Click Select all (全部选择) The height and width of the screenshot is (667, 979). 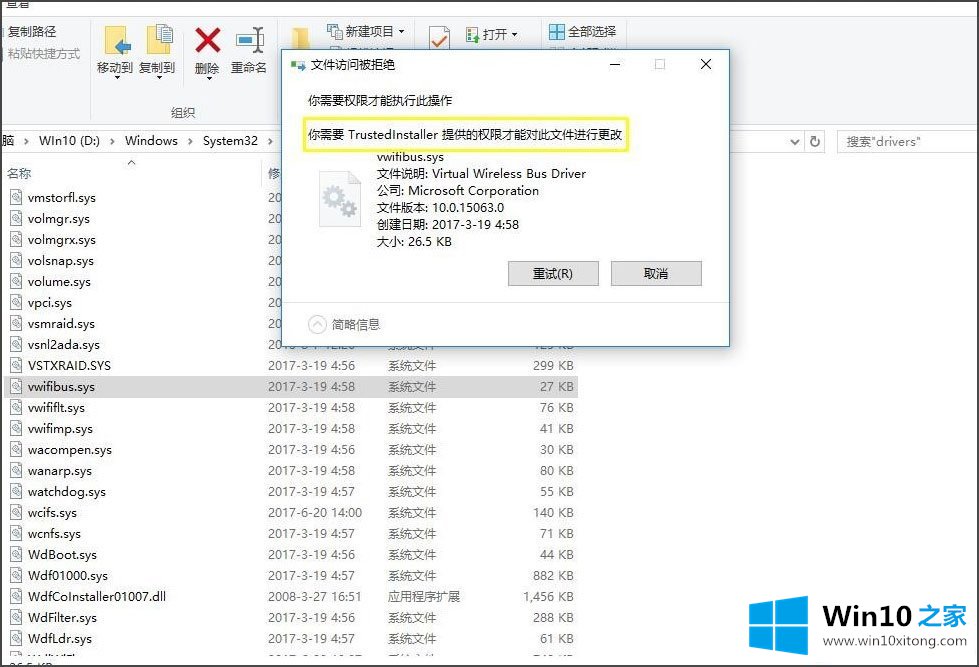click(582, 31)
